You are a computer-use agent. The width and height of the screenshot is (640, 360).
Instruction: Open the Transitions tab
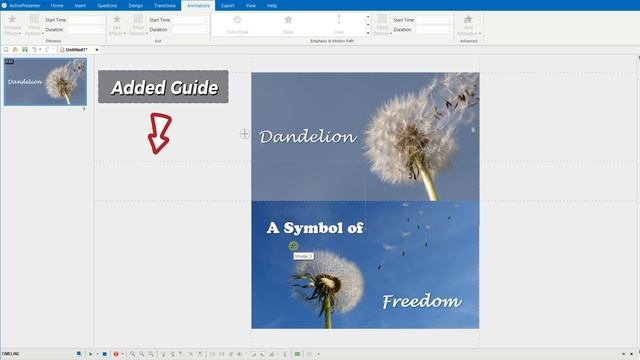165,6
